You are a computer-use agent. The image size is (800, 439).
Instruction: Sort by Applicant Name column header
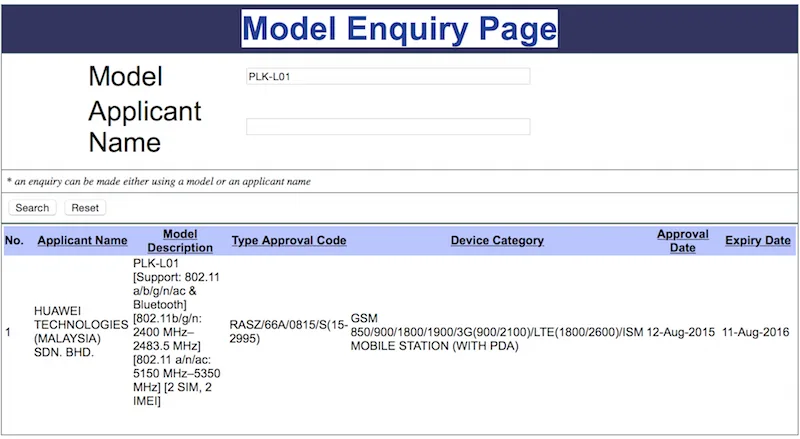82,240
